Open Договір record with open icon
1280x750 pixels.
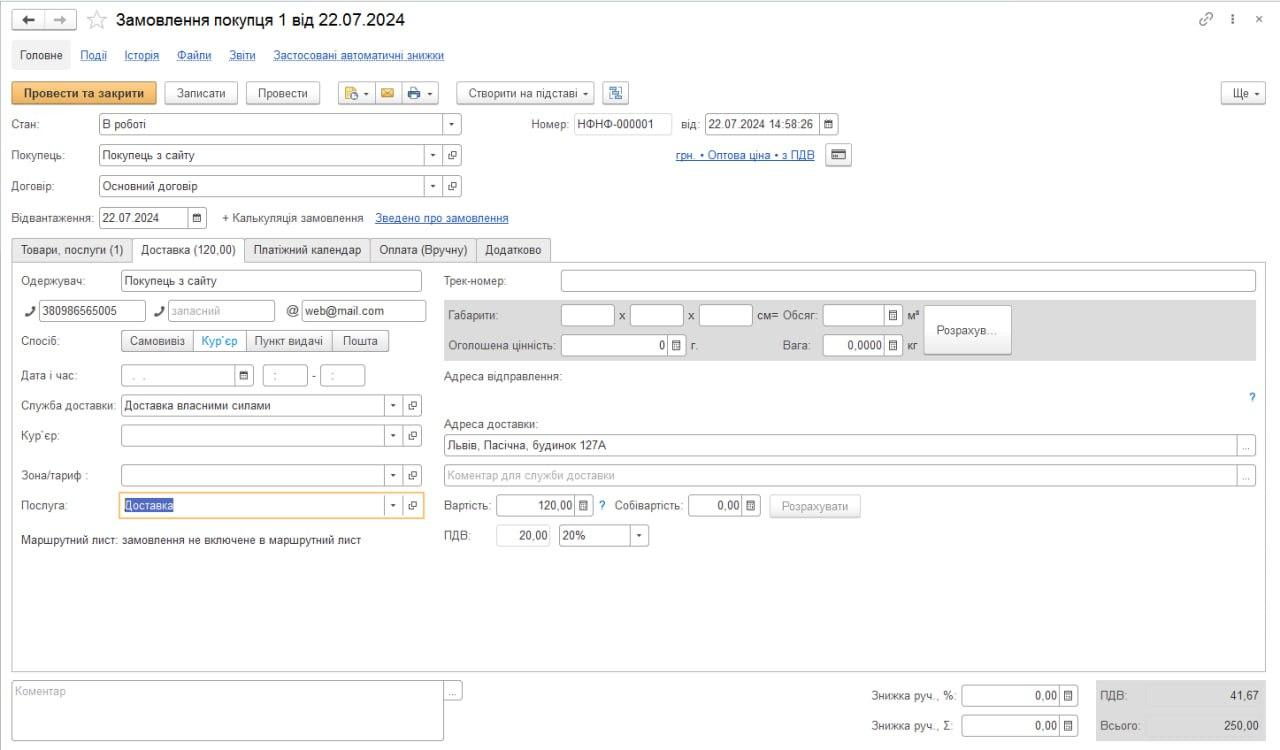(452, 186)
